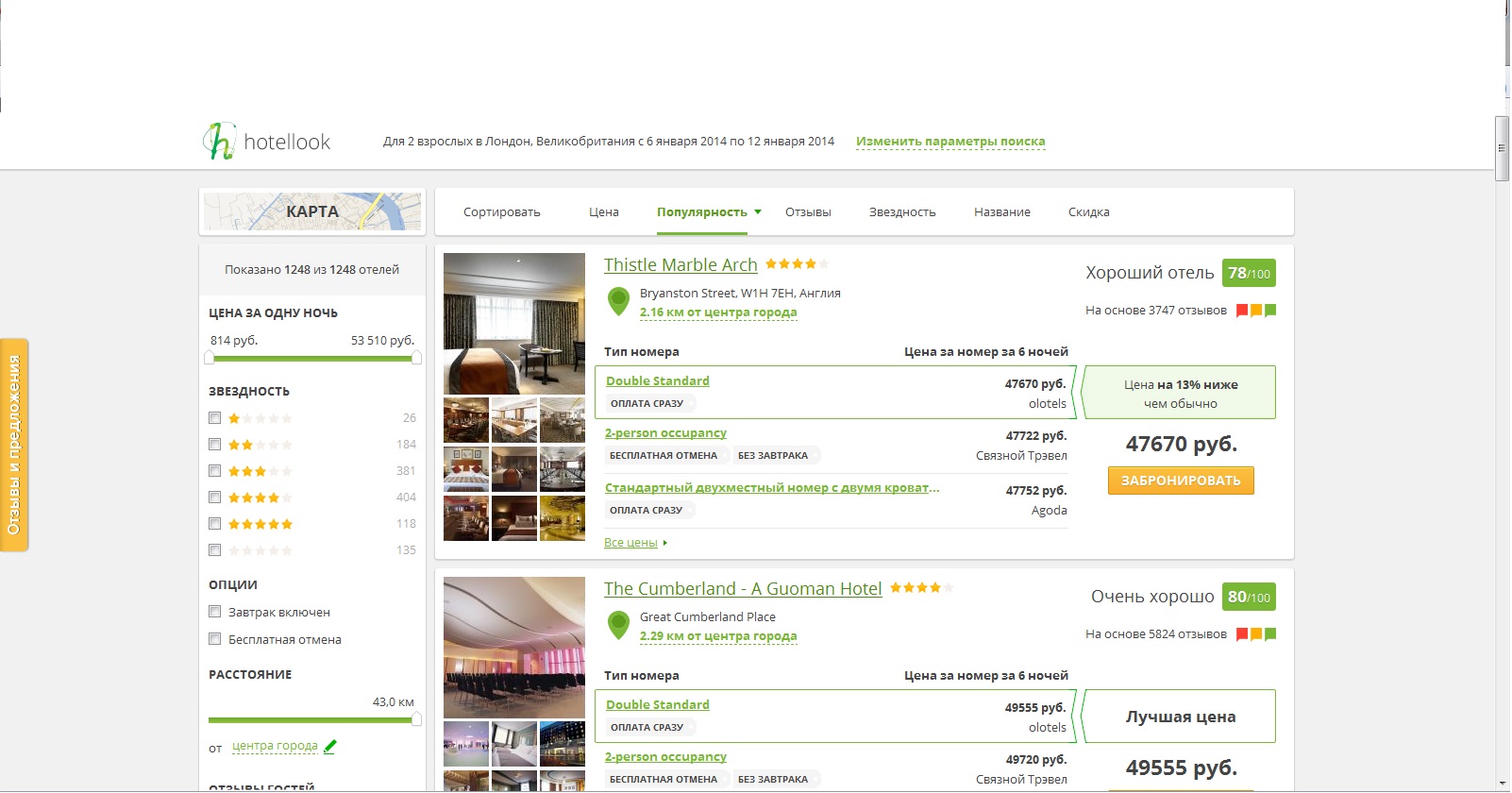Screen dimensions: 1512x793
Task: Check the five-star rating filter
Action: (x=215, y=523)
